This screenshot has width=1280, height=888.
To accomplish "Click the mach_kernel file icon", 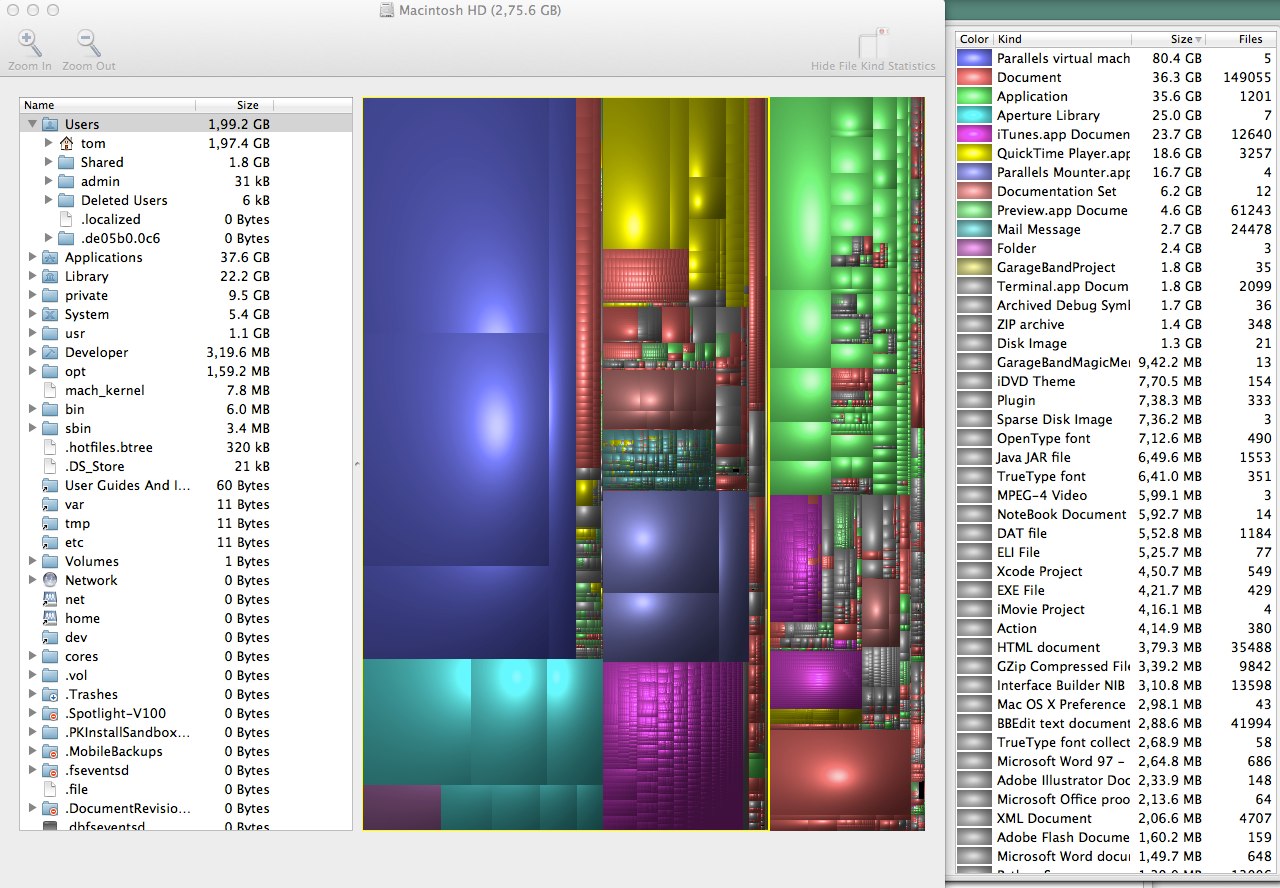I will (50, 391).
